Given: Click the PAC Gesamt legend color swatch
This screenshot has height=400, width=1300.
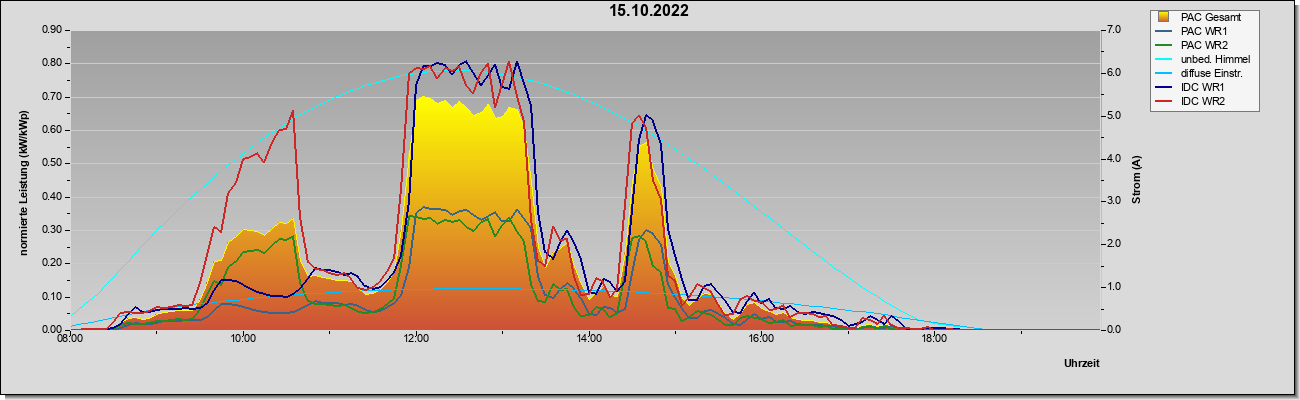Looking at the screenshot, I should click(1164, 17).
